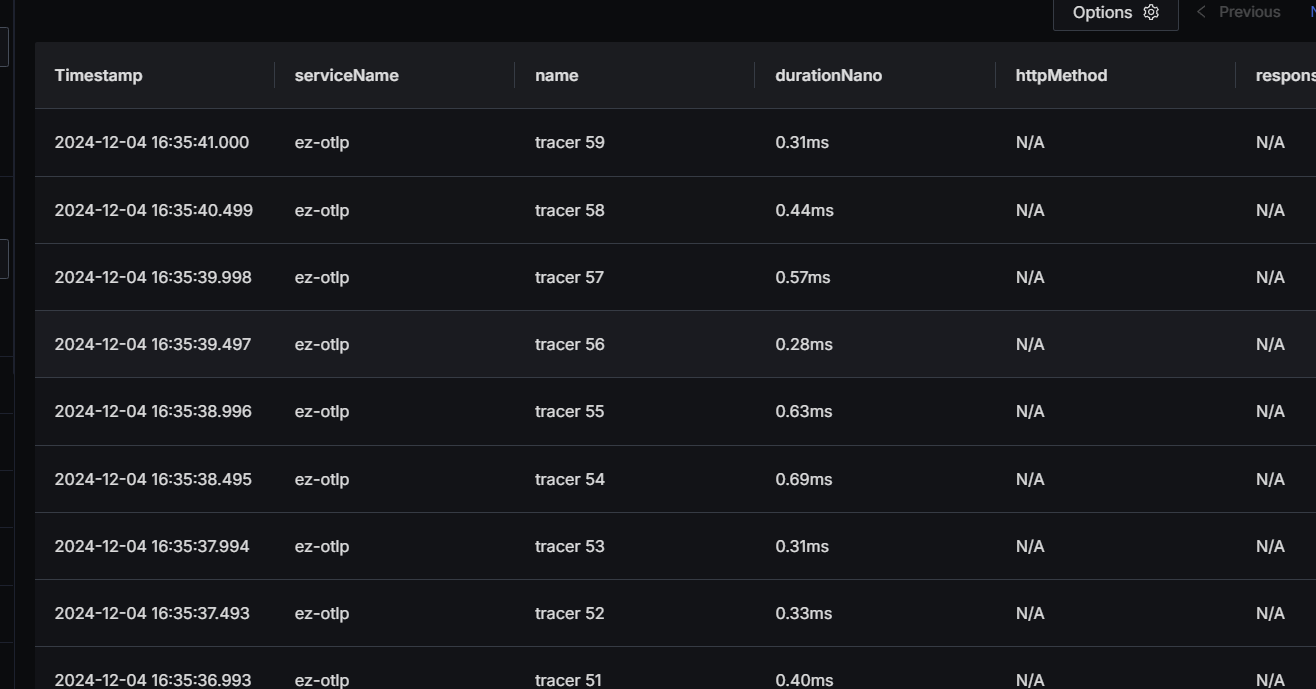Click the name column header
Viewport: 1316px width, 689px height.
pyautogui.click(x=556, y=75)
